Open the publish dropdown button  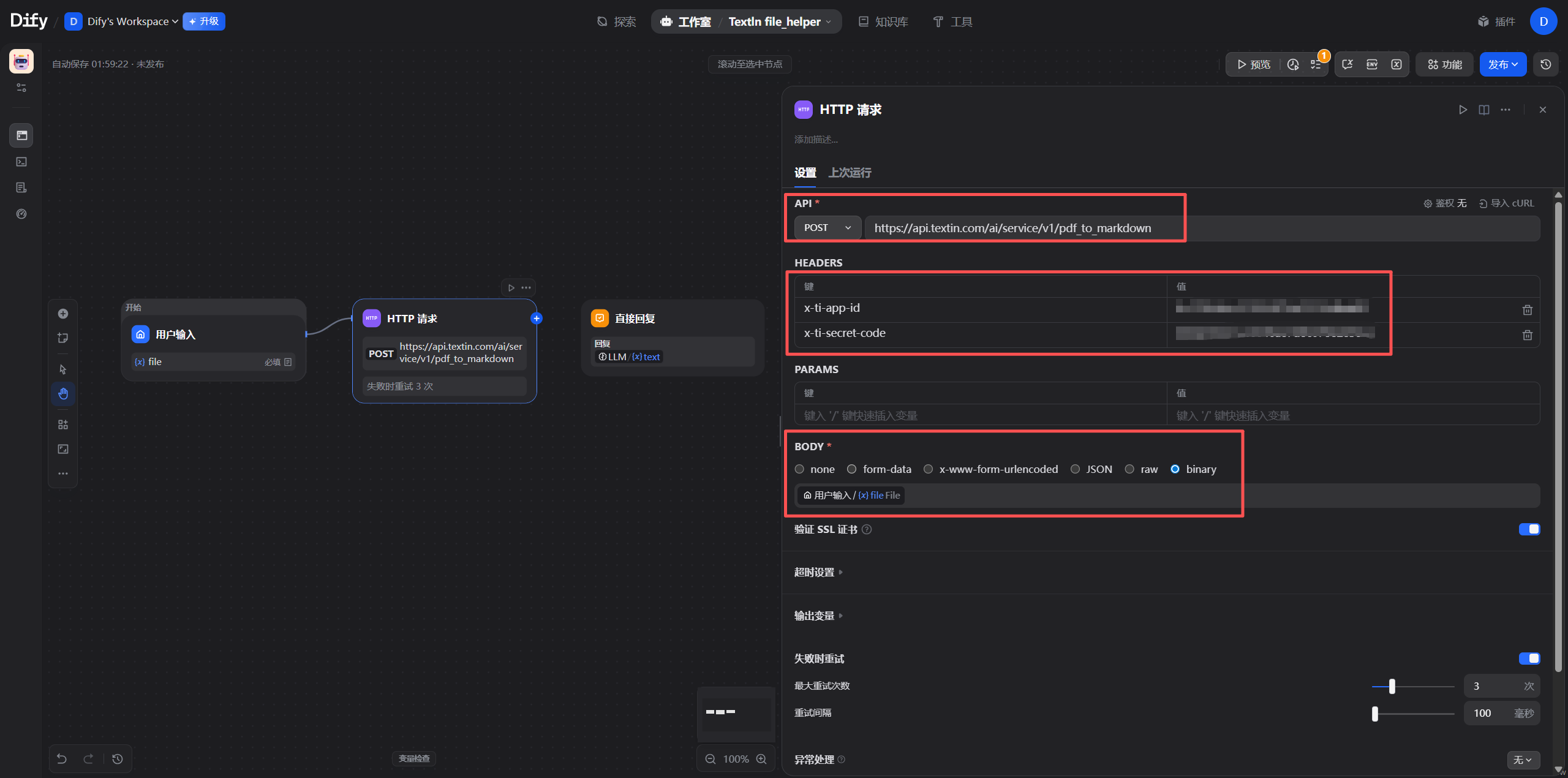click(1502, 64)
